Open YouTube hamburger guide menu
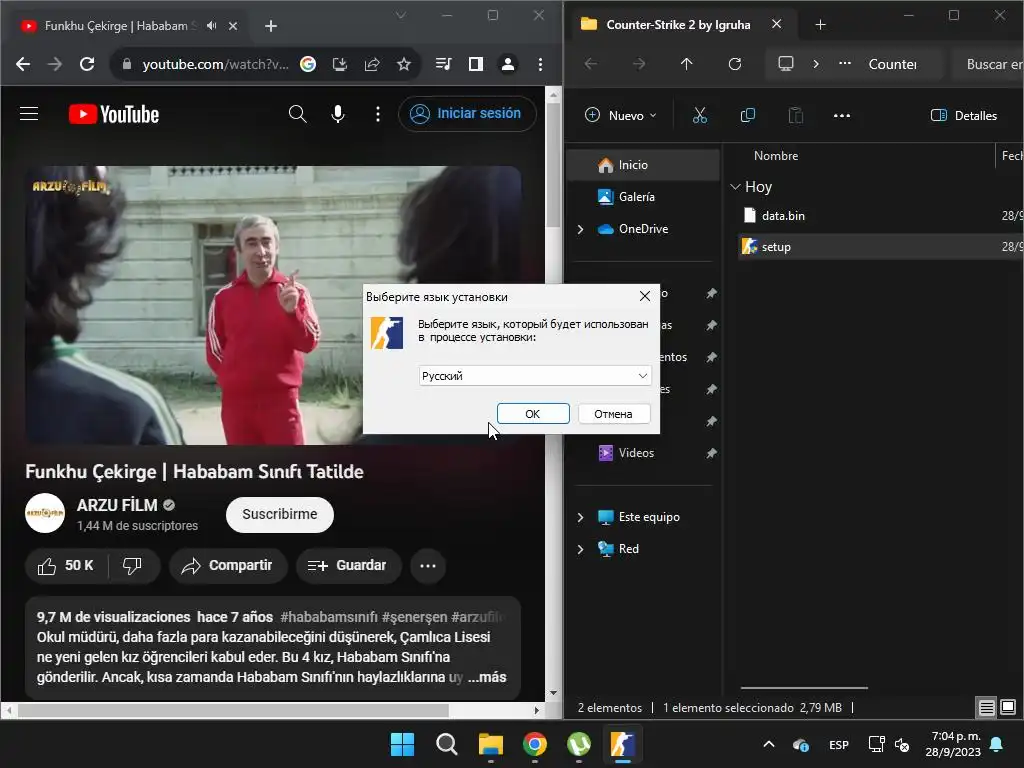This screenshot has height=768, width=1024. 29,114
